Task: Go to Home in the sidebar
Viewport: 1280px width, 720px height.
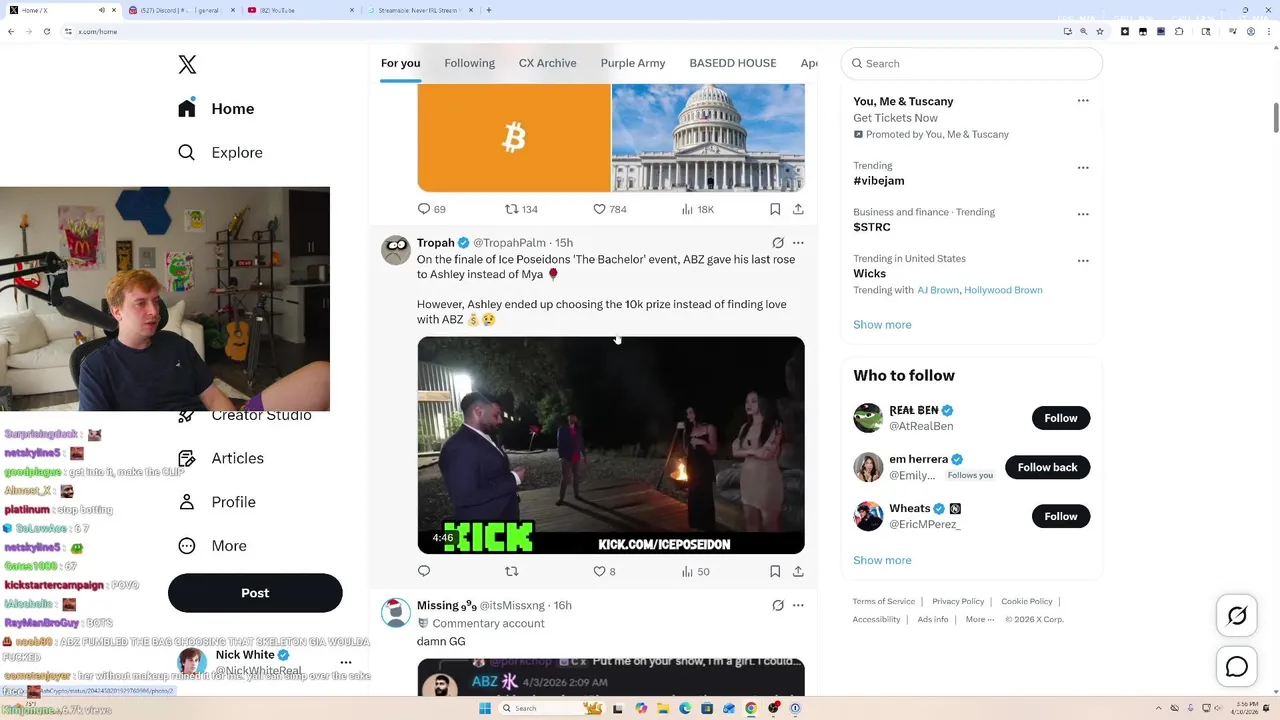Action: pos(217,109)
